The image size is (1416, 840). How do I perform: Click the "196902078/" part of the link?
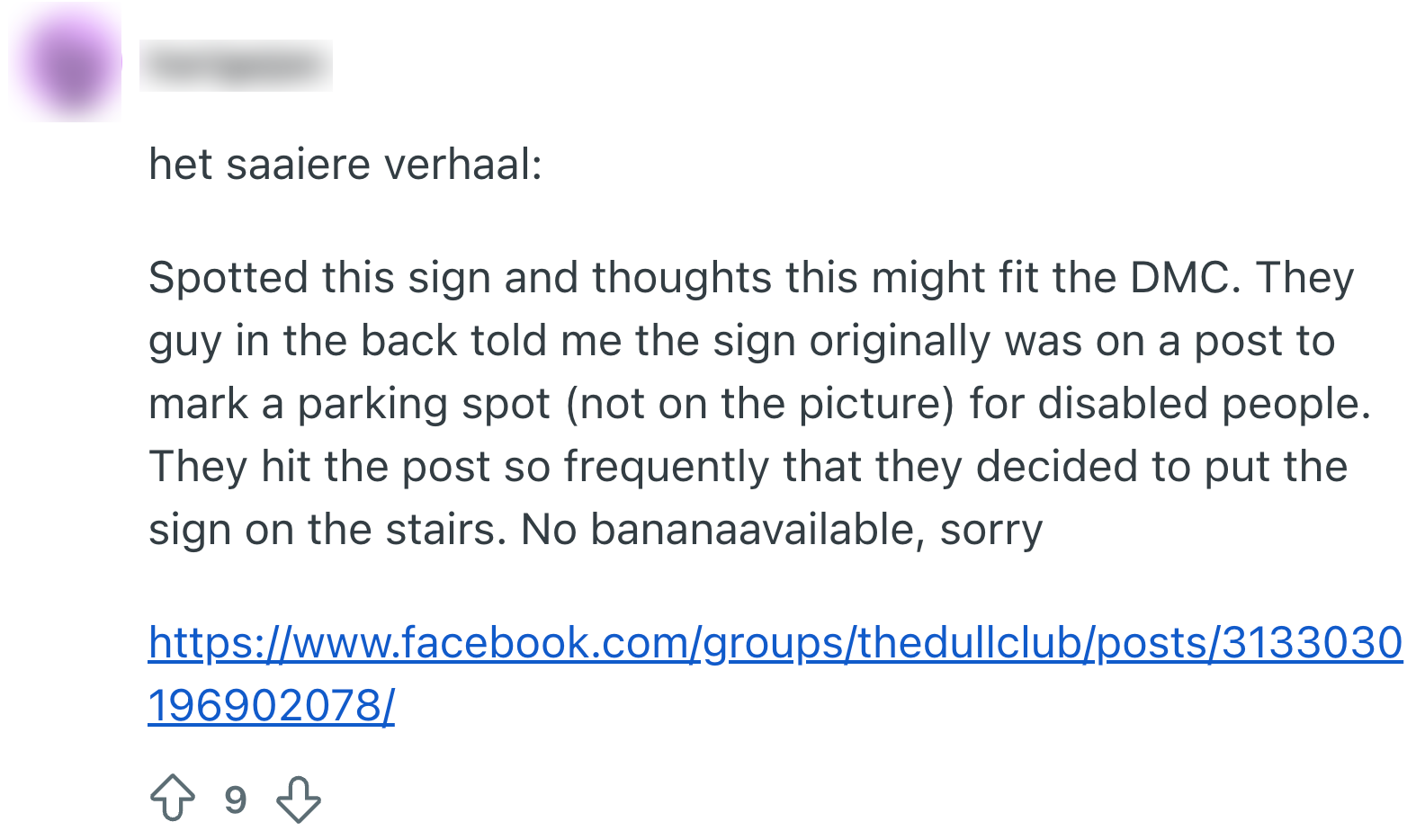[x=271, y=706]
